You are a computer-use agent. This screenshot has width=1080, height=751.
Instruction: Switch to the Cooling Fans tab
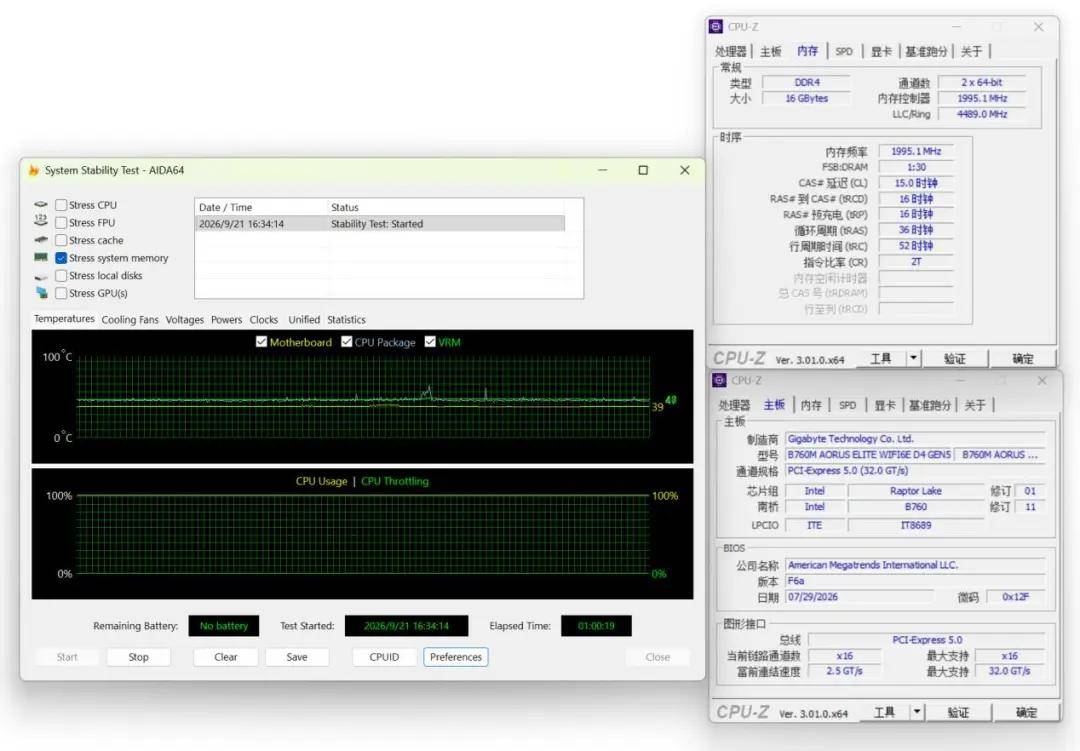coord(130,320)
